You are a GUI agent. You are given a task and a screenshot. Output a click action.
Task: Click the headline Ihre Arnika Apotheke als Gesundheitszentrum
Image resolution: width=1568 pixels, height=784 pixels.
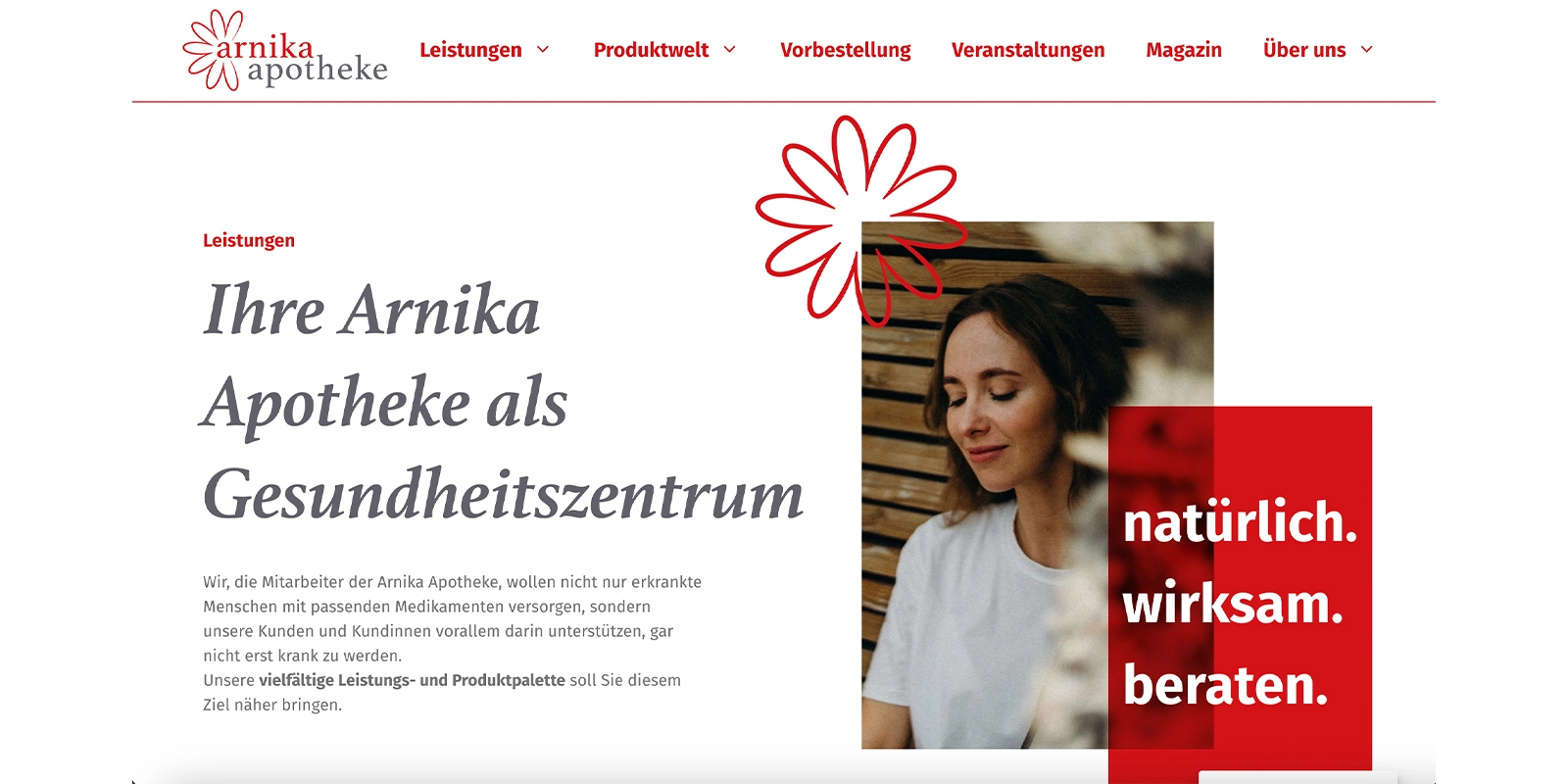point(503,402)
